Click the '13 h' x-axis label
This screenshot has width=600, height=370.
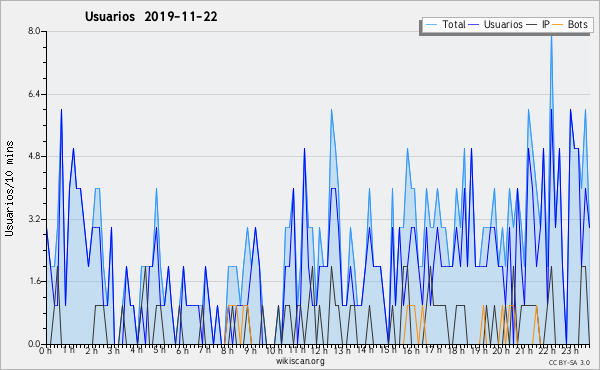point(342,350)
